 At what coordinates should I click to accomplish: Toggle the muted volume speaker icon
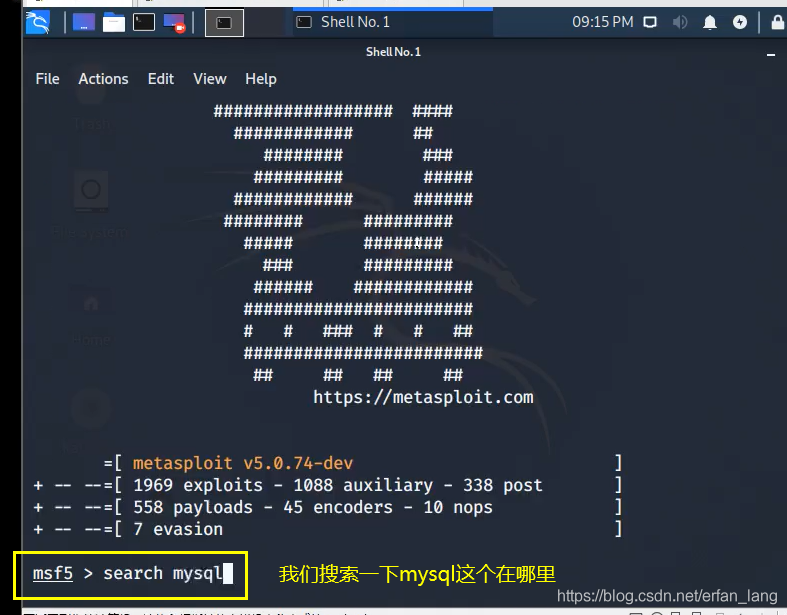tap(680, 23)
